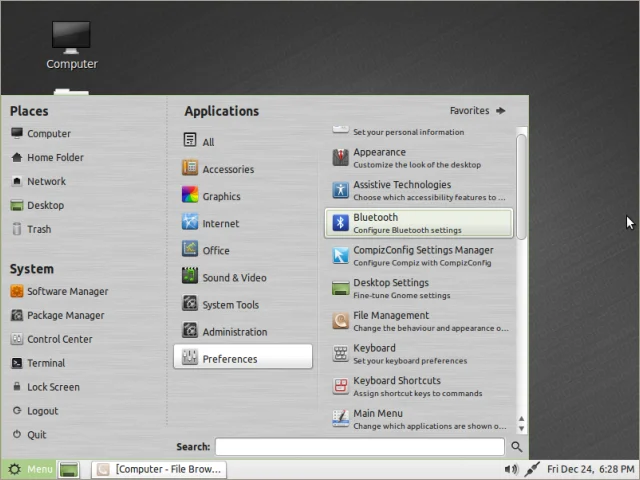Click the All applications list icon

click(x=190, y=140)
